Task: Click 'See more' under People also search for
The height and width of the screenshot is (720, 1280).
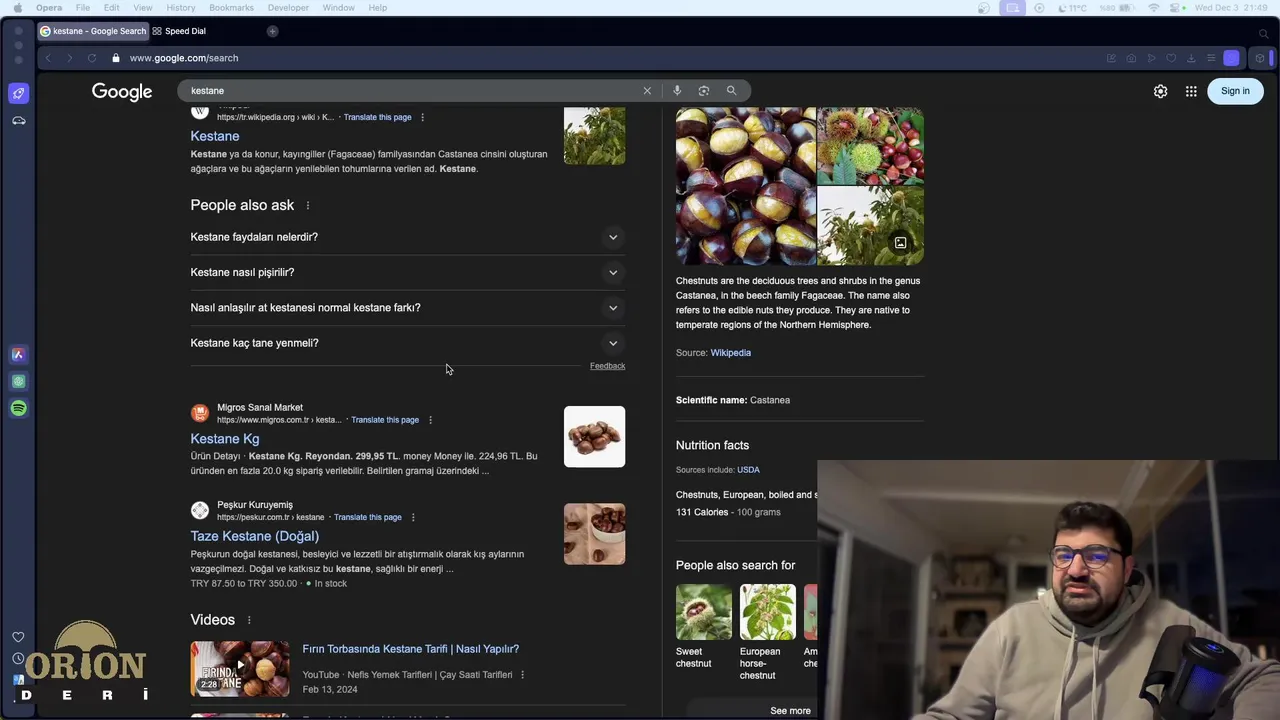Action: click(x=790, y=711)
